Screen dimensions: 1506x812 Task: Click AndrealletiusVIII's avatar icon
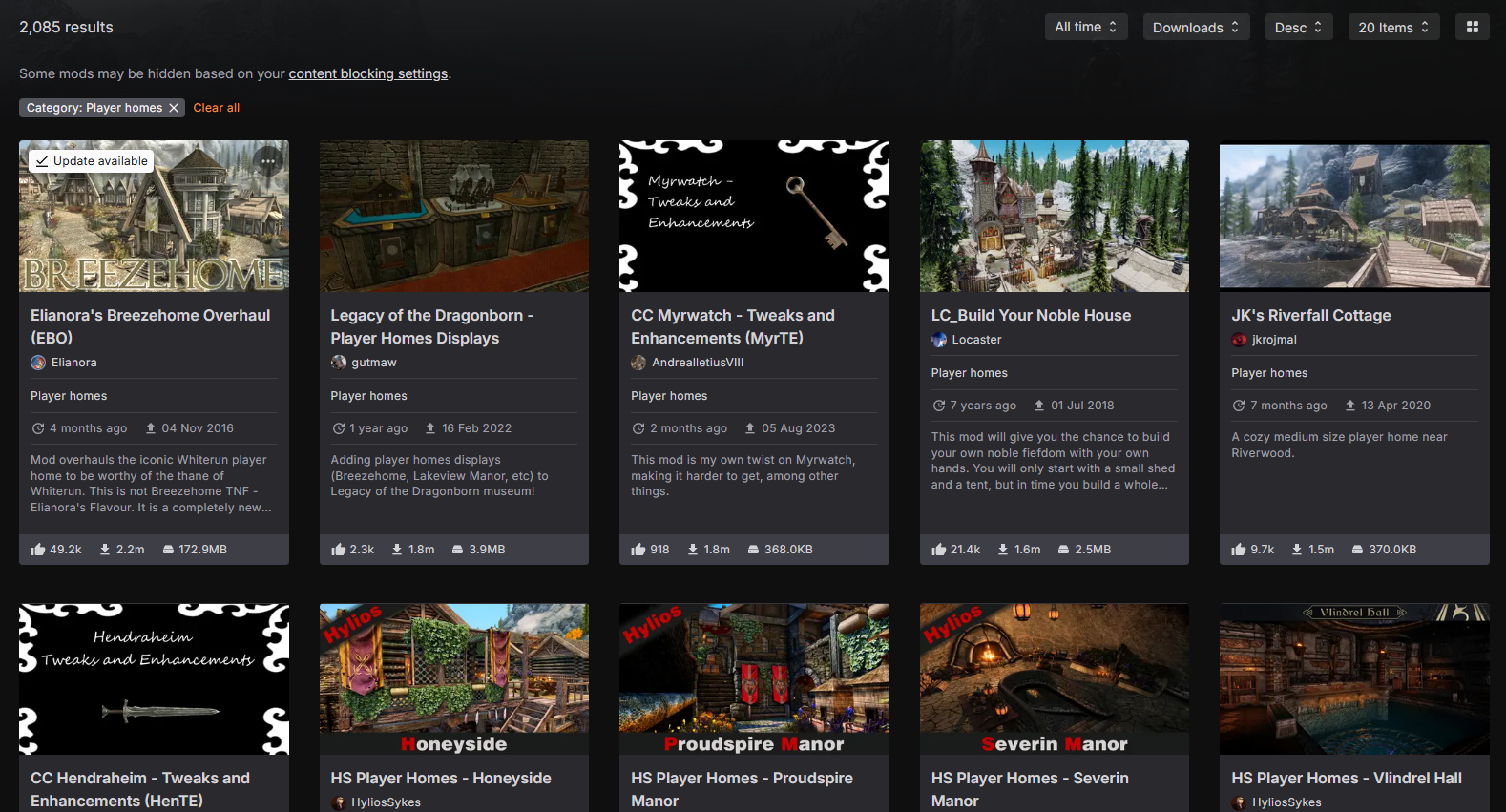point(638,363)
